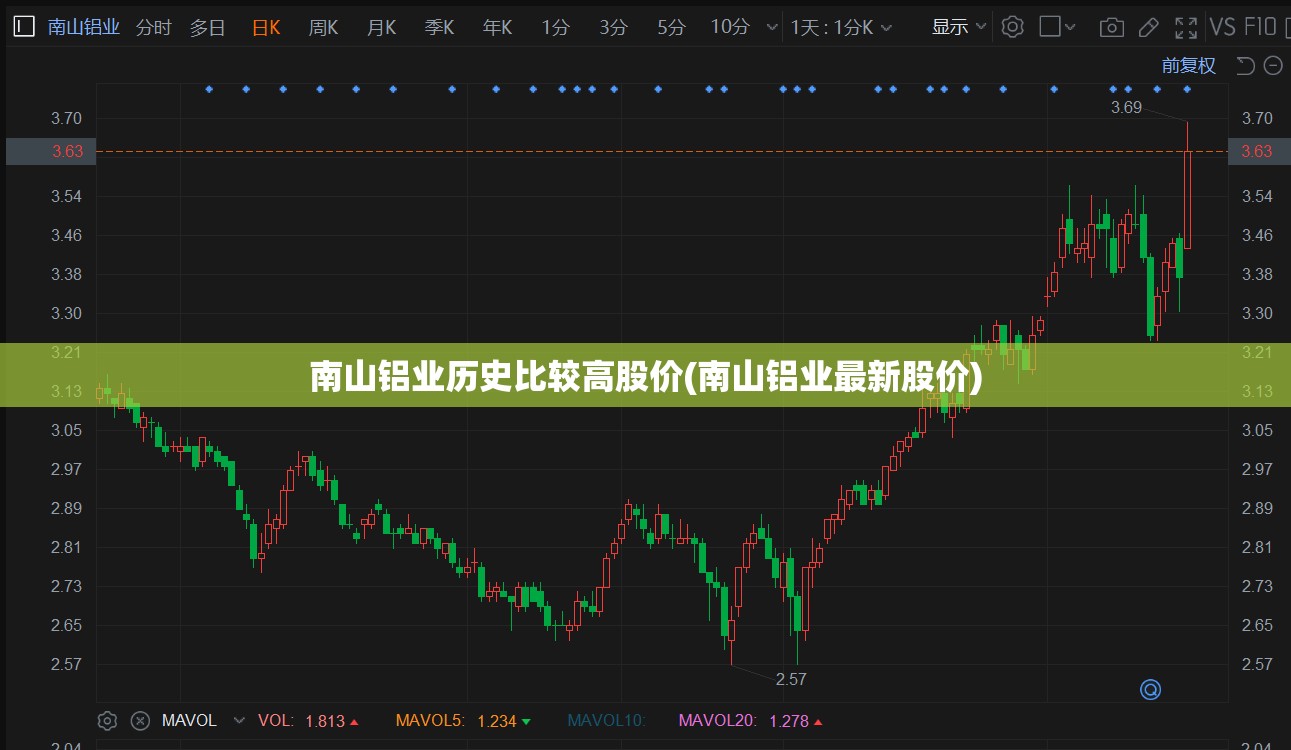
Task: Switch to 分时 intraday tab
Action: (153, 28)
